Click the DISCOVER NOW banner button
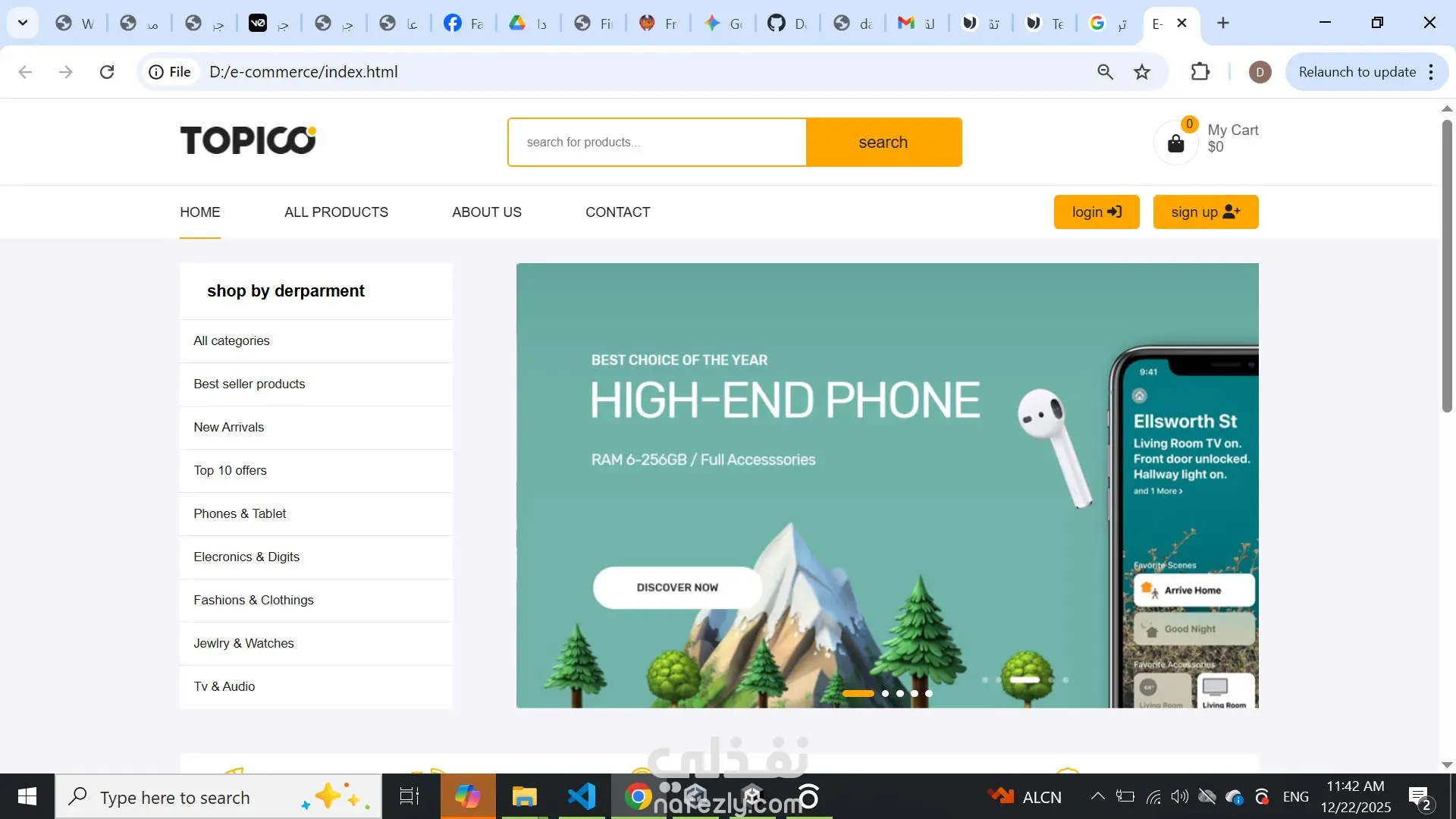 tap(677, 588)
